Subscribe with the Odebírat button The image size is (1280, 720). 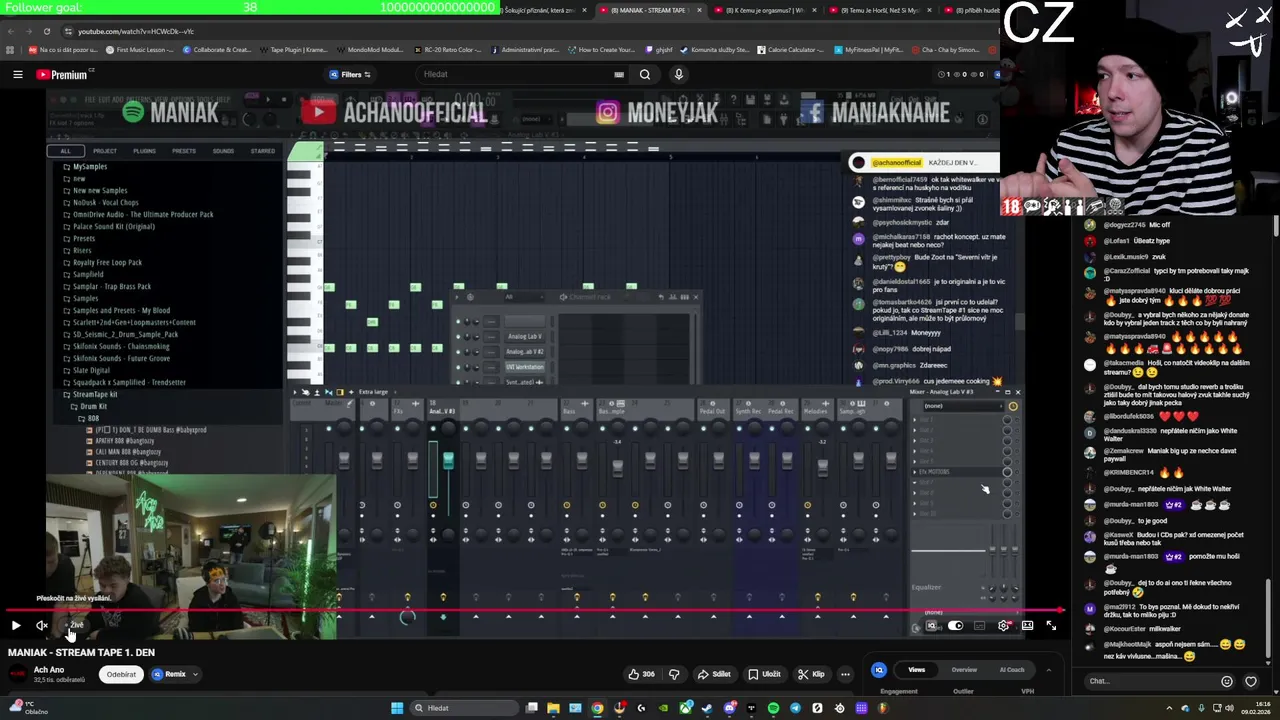121,674
